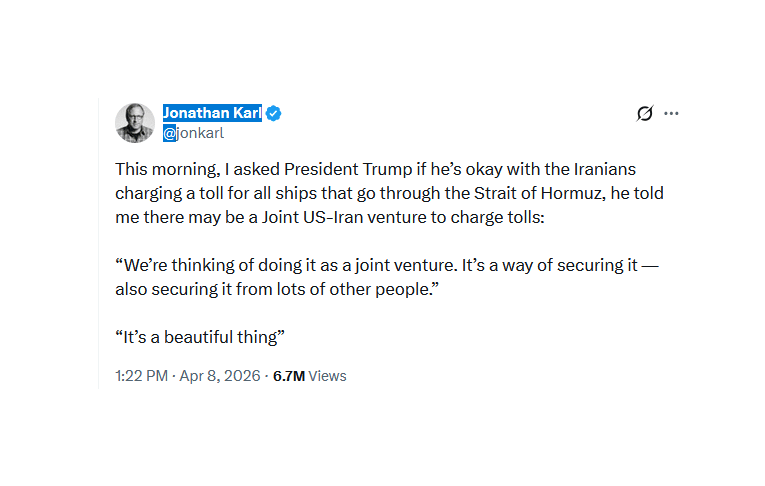Screen dimensions: 765x486
Task: Open the three-dot More options menu
Action: [672, 114]
